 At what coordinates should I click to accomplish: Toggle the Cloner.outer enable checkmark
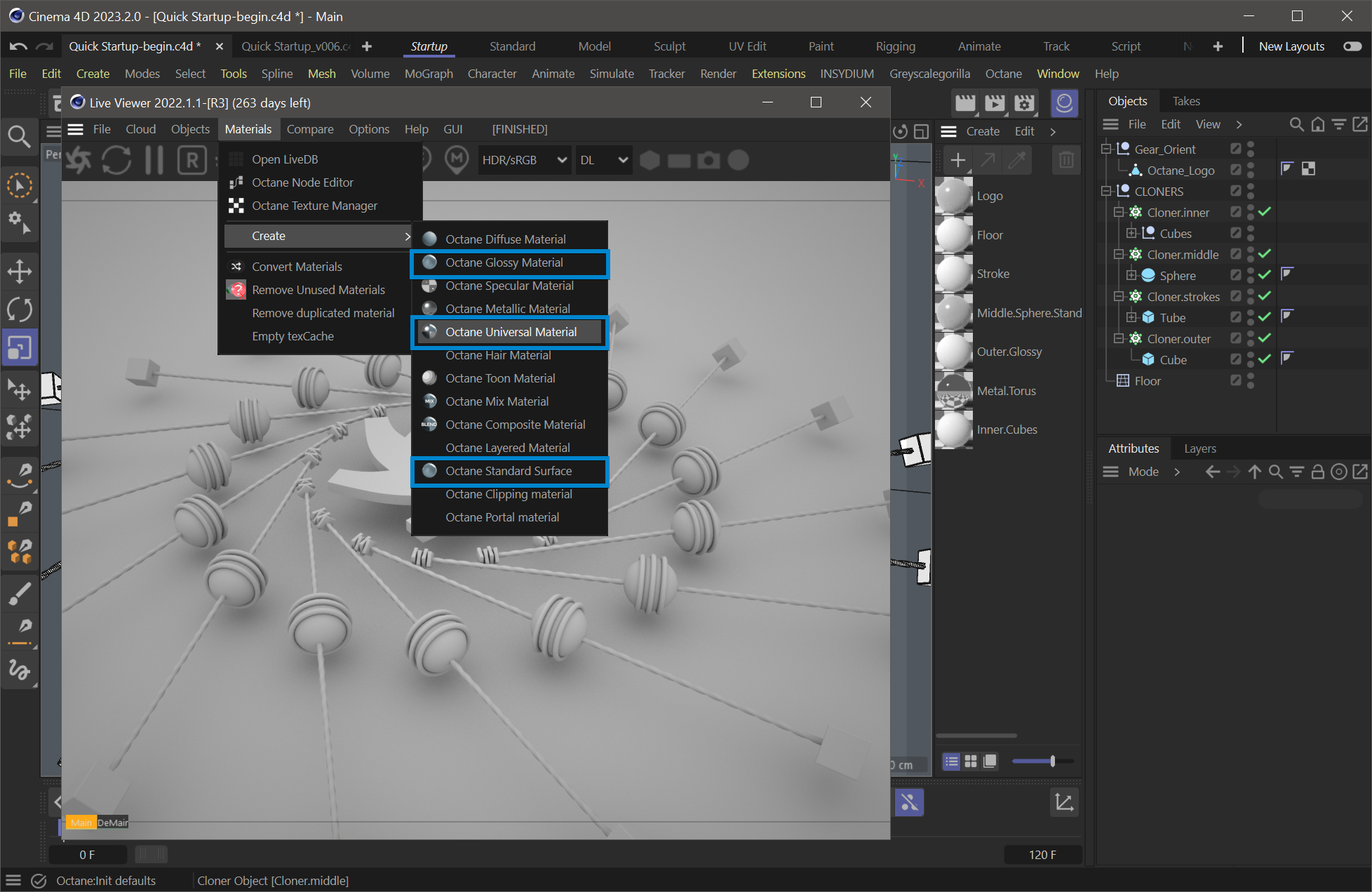1265,338
